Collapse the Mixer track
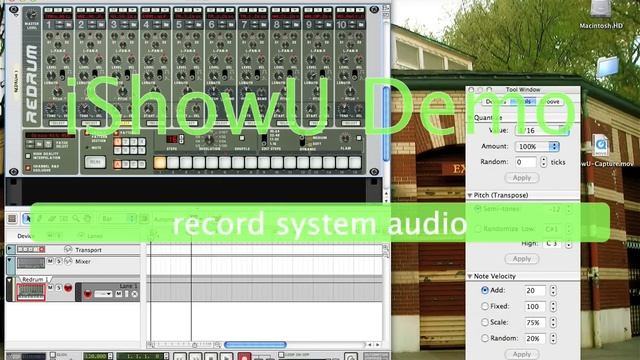The width and height of the screenshot is (640, 360). pos(10,260)
